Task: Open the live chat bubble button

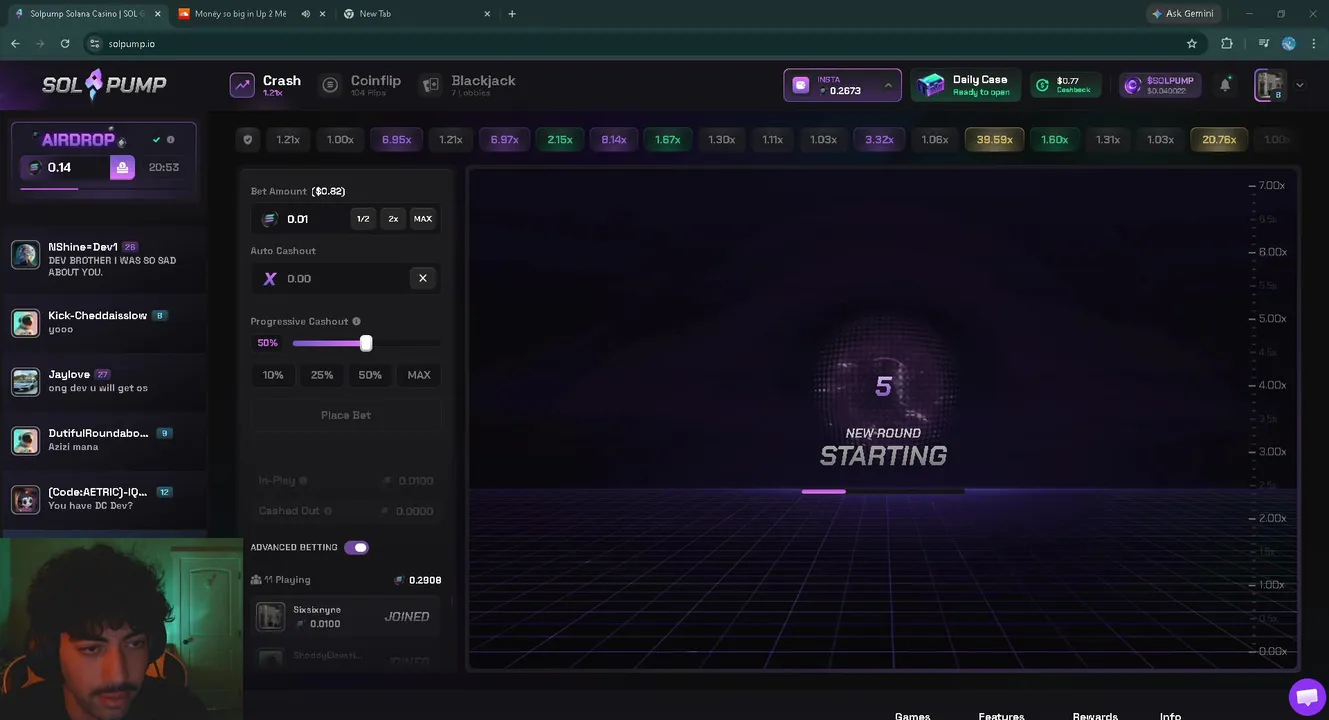Action: click(x=1307, y=697)
